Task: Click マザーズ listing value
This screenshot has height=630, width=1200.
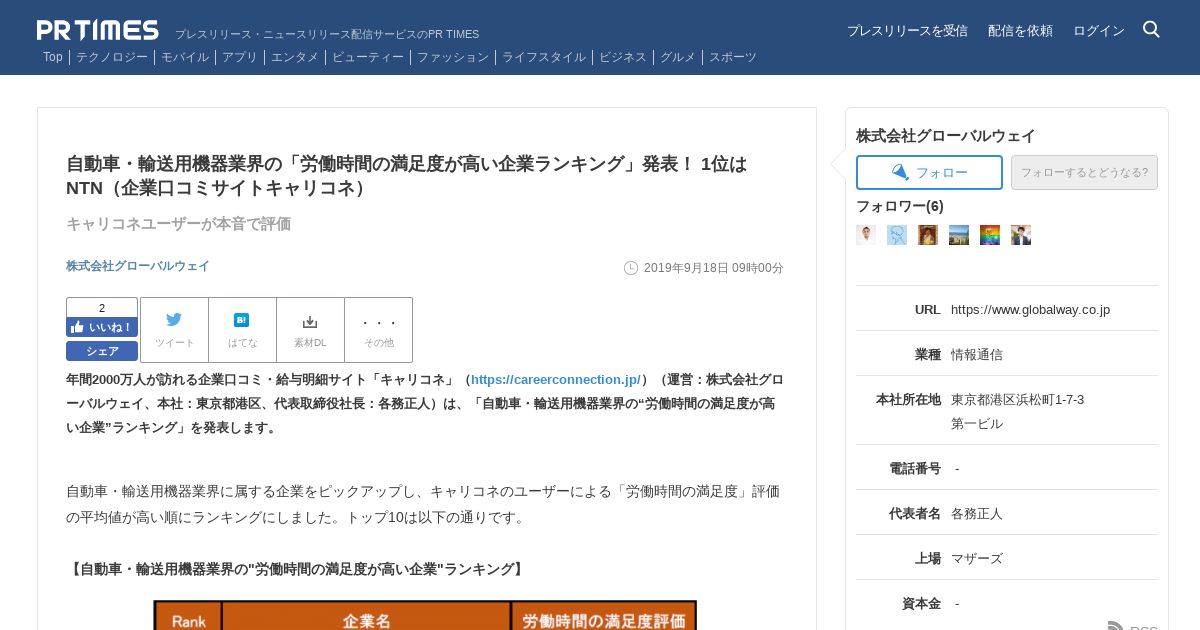Action: click(977, 558)
